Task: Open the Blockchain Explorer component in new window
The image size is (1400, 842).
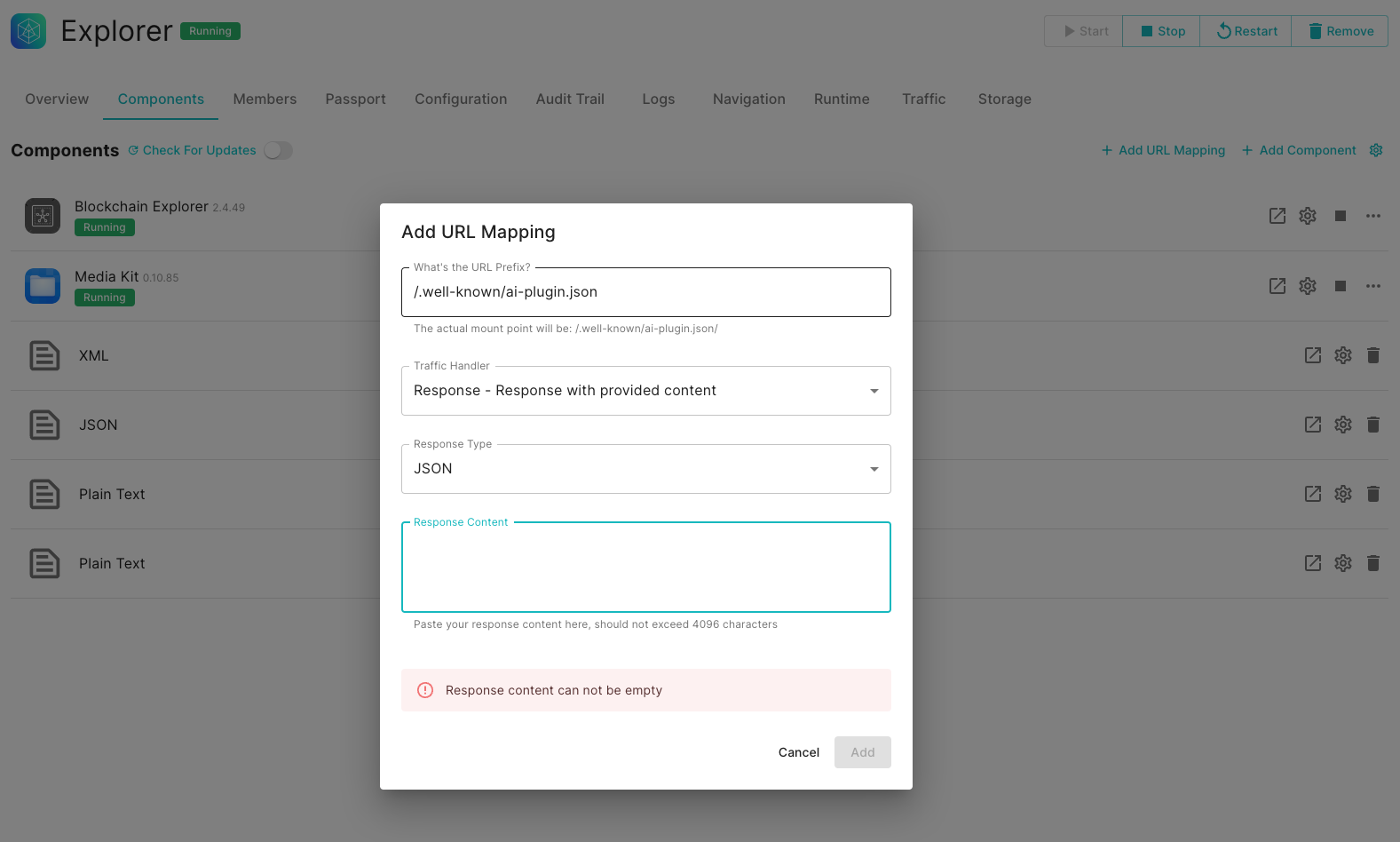Action: point(1277,216)
